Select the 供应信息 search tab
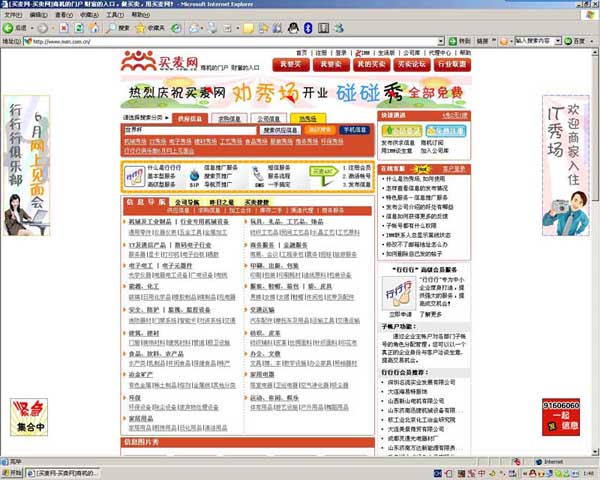Screen dimensions: 600x480 tap(190, 118)
